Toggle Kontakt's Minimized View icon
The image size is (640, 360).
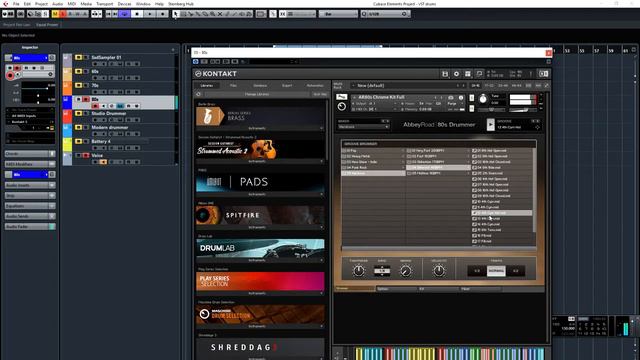click(x=479, y=74)
